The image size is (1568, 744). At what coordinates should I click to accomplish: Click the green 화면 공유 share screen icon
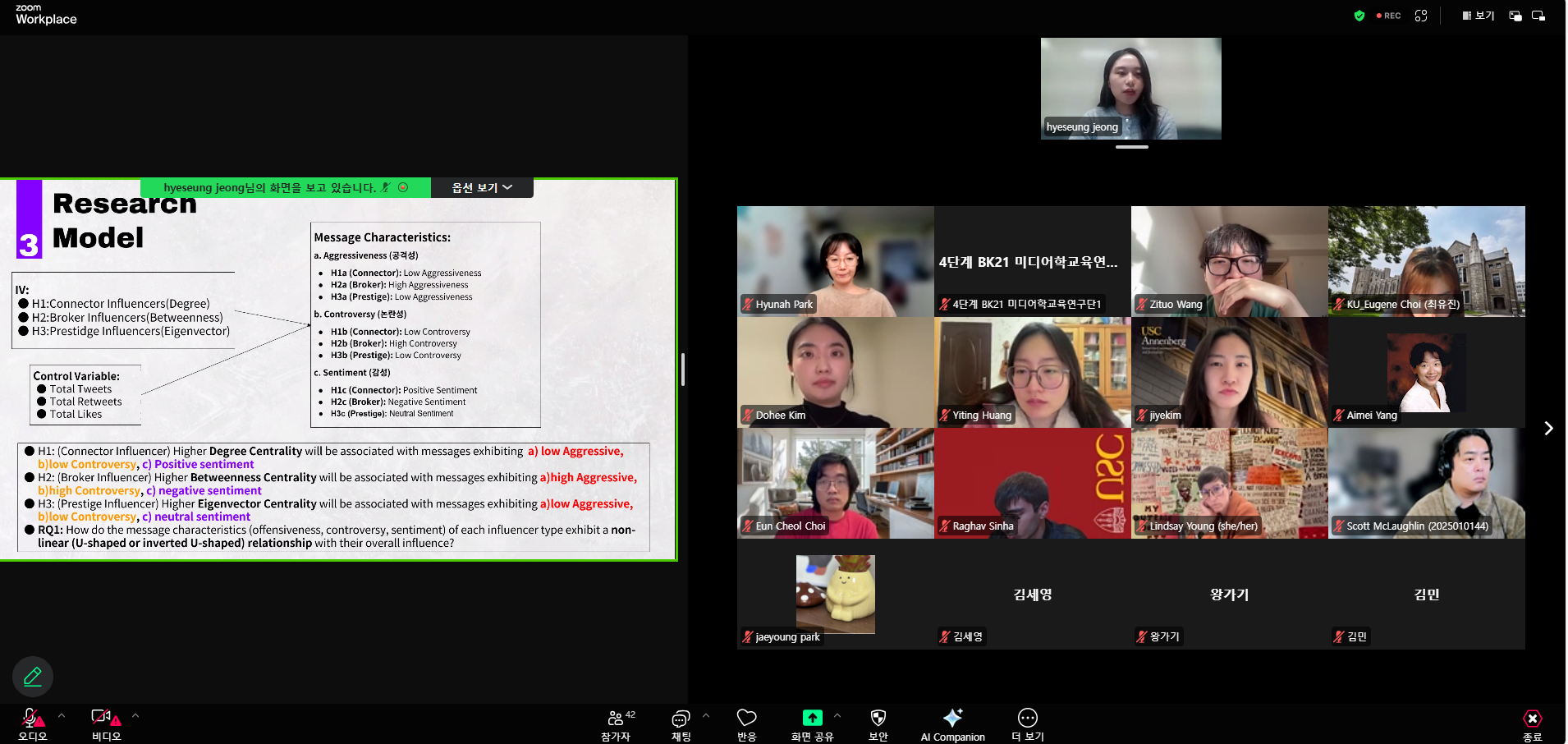click(812, 718)
